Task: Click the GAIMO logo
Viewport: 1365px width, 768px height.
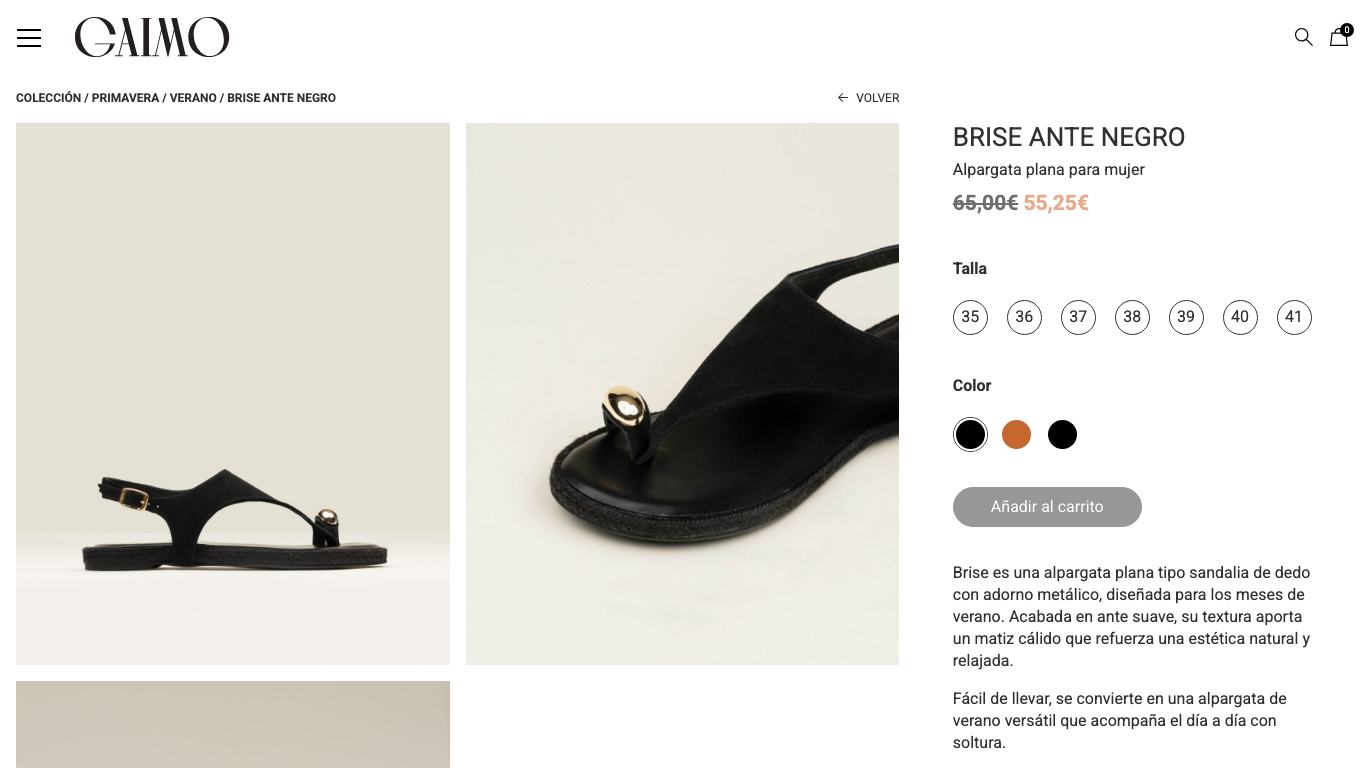Action: 152,37
